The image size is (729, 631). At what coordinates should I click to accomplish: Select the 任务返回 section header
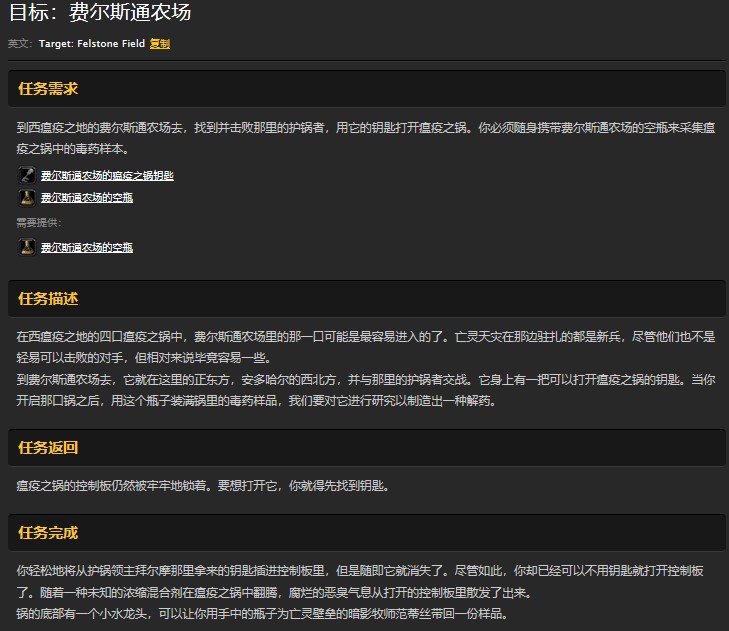click(48, 447)
